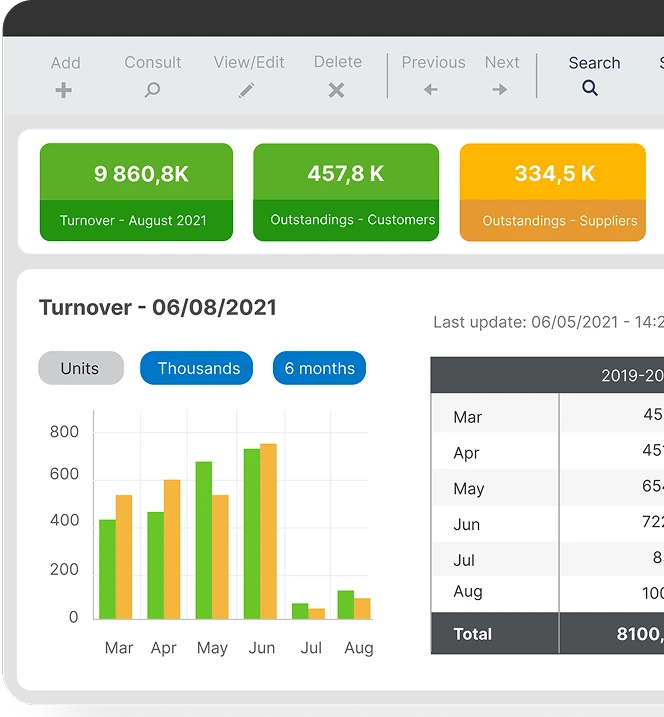Click the Add plus icon

(x=64, y=90)
